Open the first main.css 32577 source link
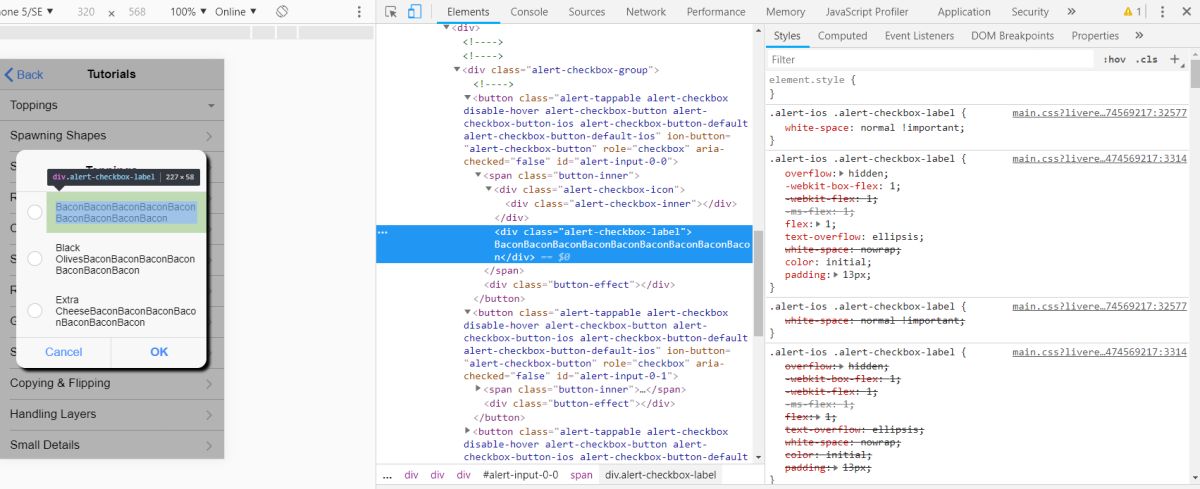This screenshot has width=1200, height=489. tap(1099, 113)
